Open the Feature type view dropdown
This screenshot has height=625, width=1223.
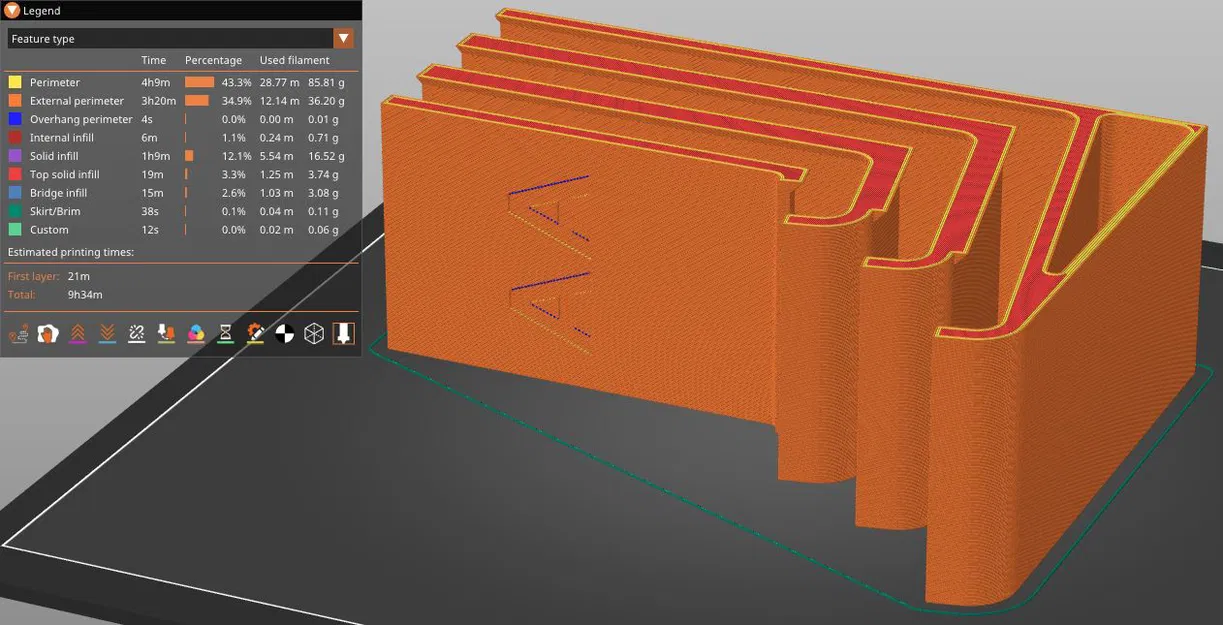181,38
